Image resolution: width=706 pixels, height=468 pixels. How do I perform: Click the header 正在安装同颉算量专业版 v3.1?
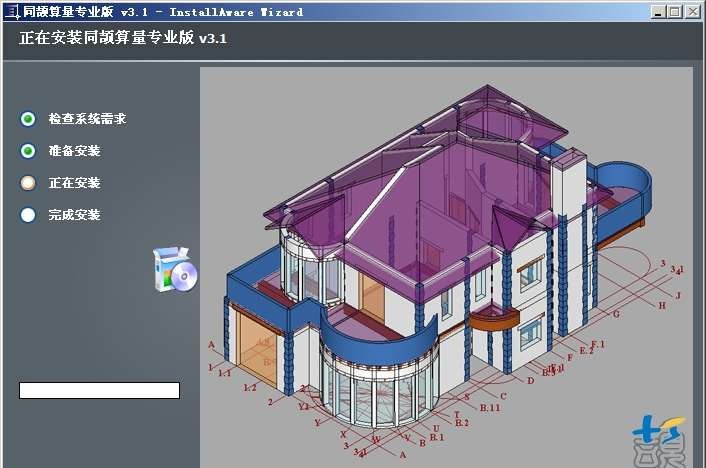pos(123,38)
